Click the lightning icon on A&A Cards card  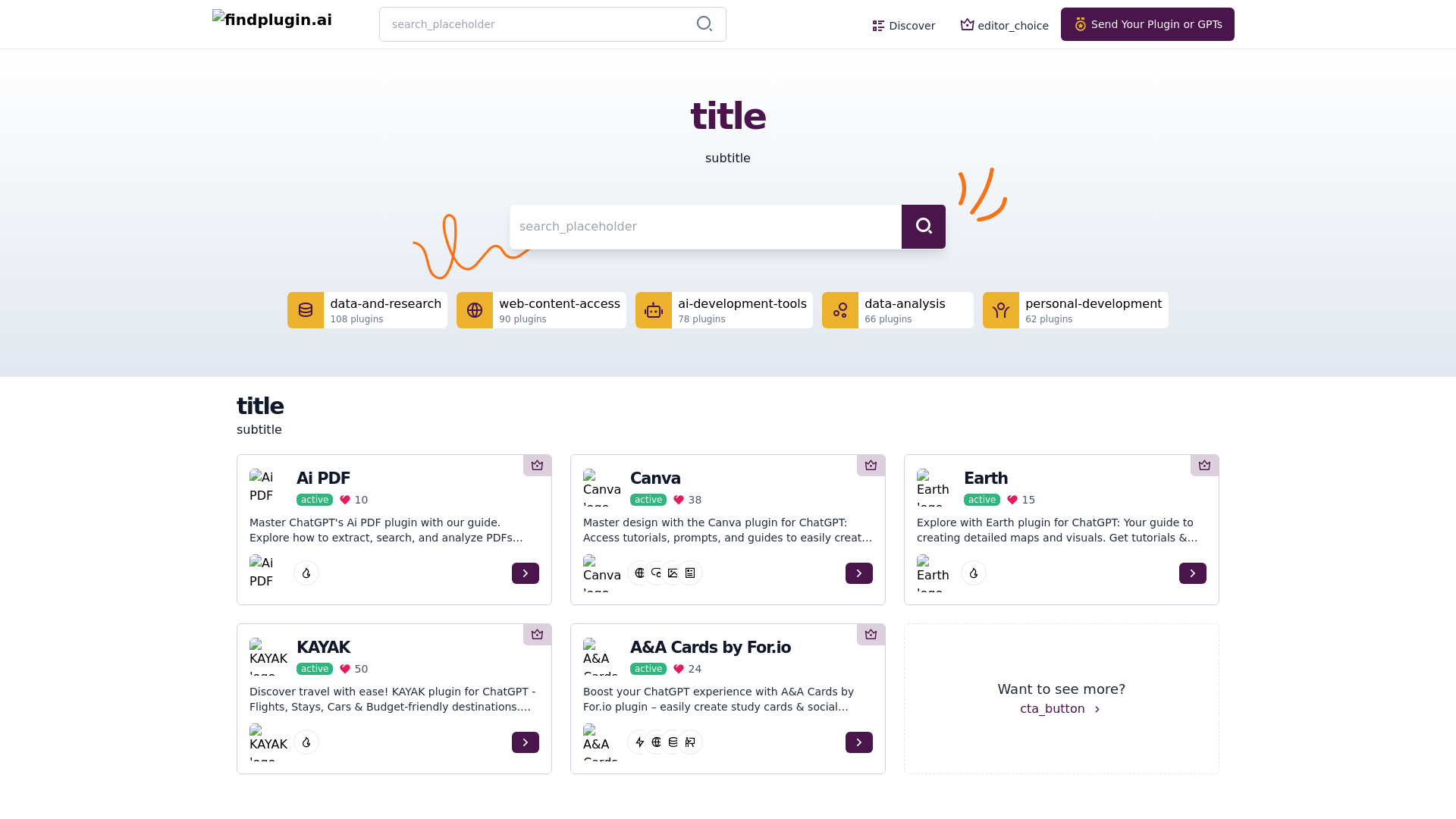639,742
